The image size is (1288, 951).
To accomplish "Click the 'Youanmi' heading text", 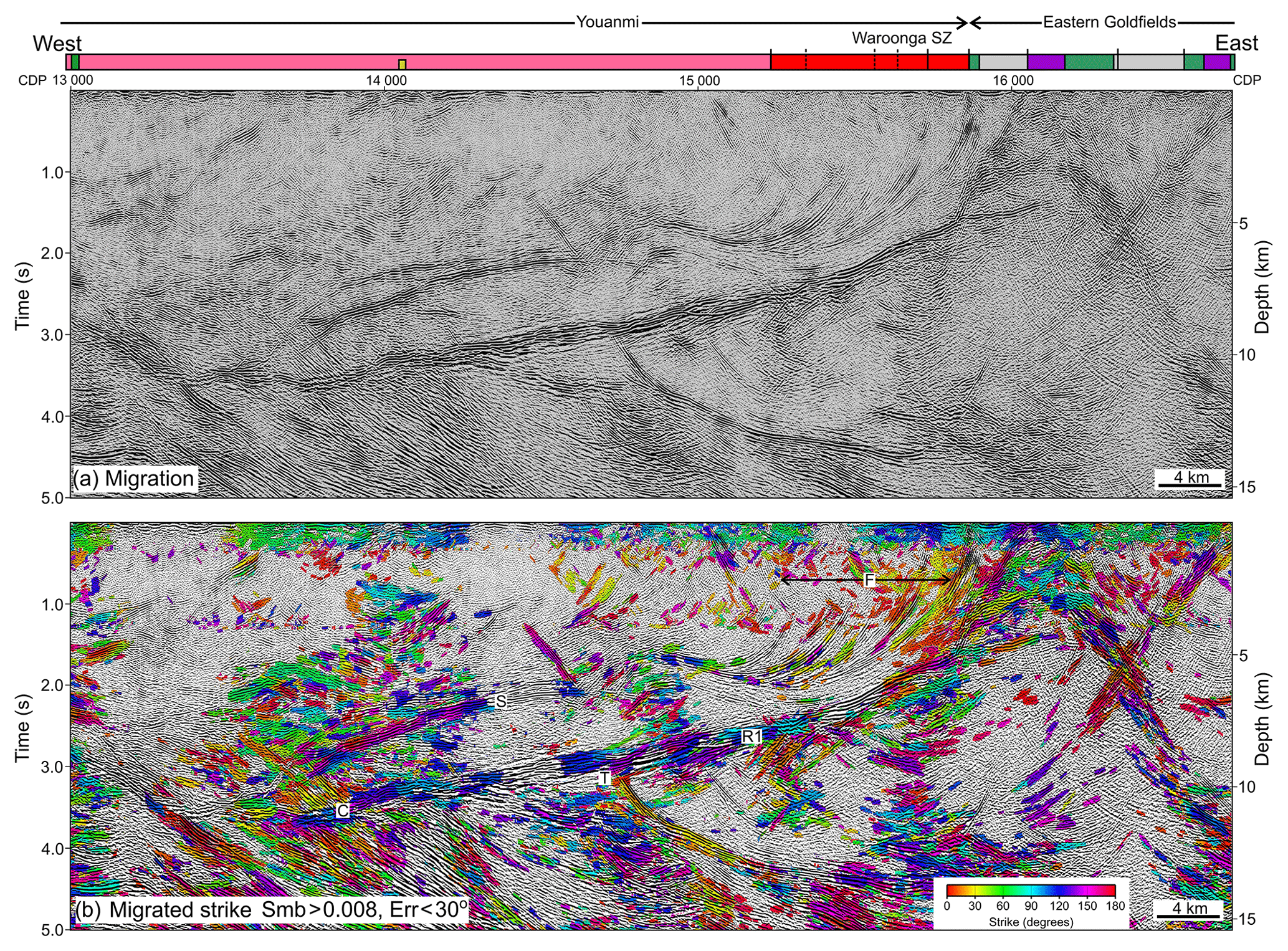I will [x=607, y=22].
